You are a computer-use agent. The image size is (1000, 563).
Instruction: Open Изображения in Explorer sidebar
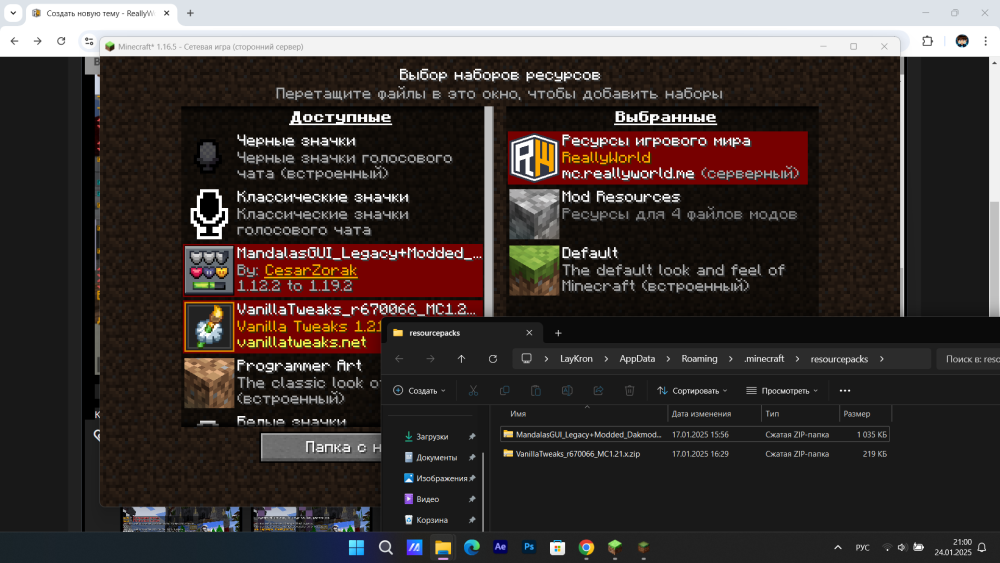click(441, 478)
